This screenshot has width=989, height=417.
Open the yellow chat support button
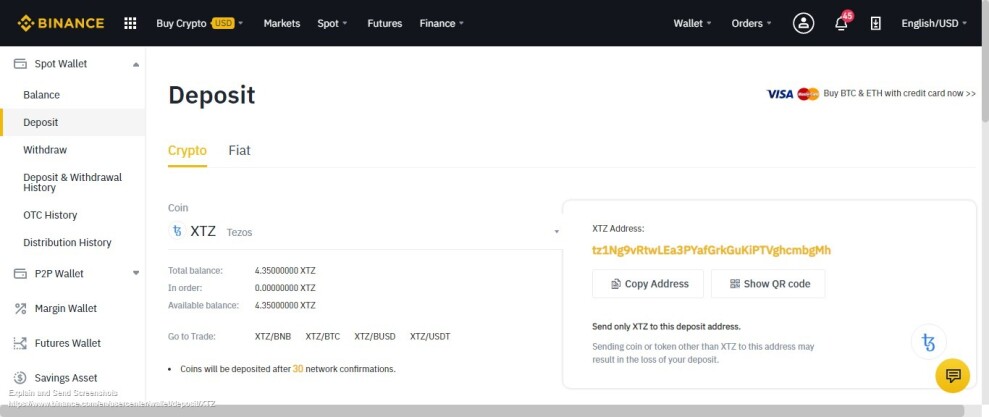(952, 376)
